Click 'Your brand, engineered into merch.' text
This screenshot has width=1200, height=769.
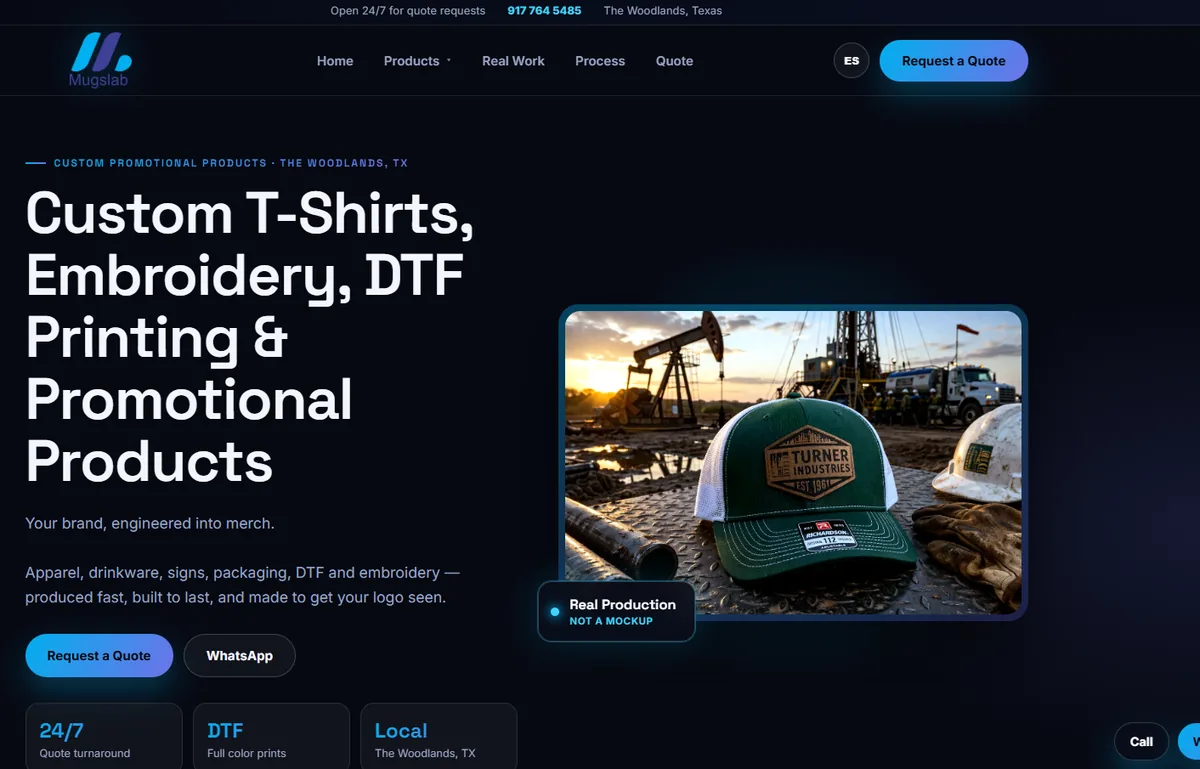pyautogui.click(x=150, y=523)
